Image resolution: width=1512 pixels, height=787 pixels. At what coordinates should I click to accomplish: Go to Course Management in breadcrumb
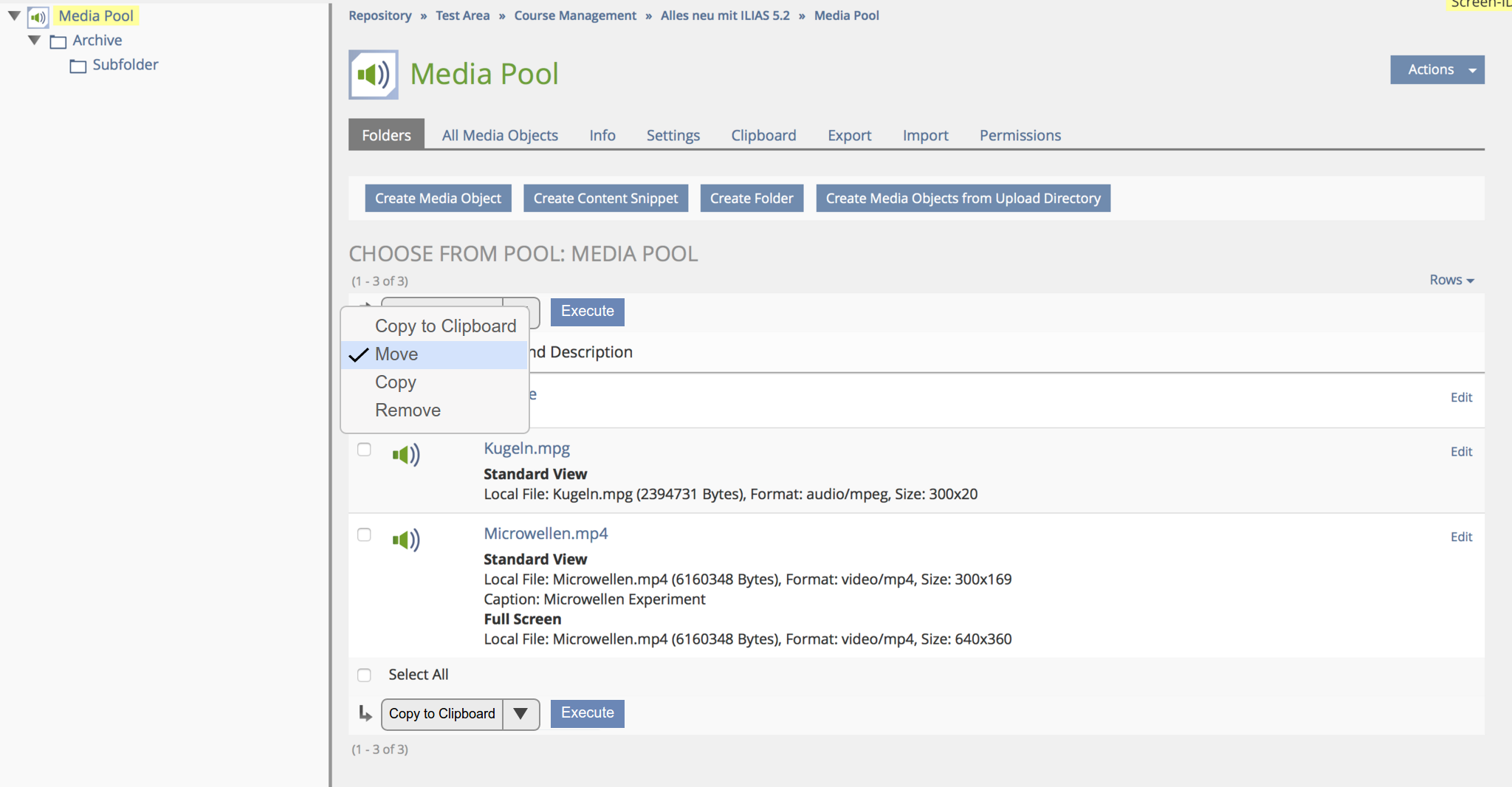(574, 16)
